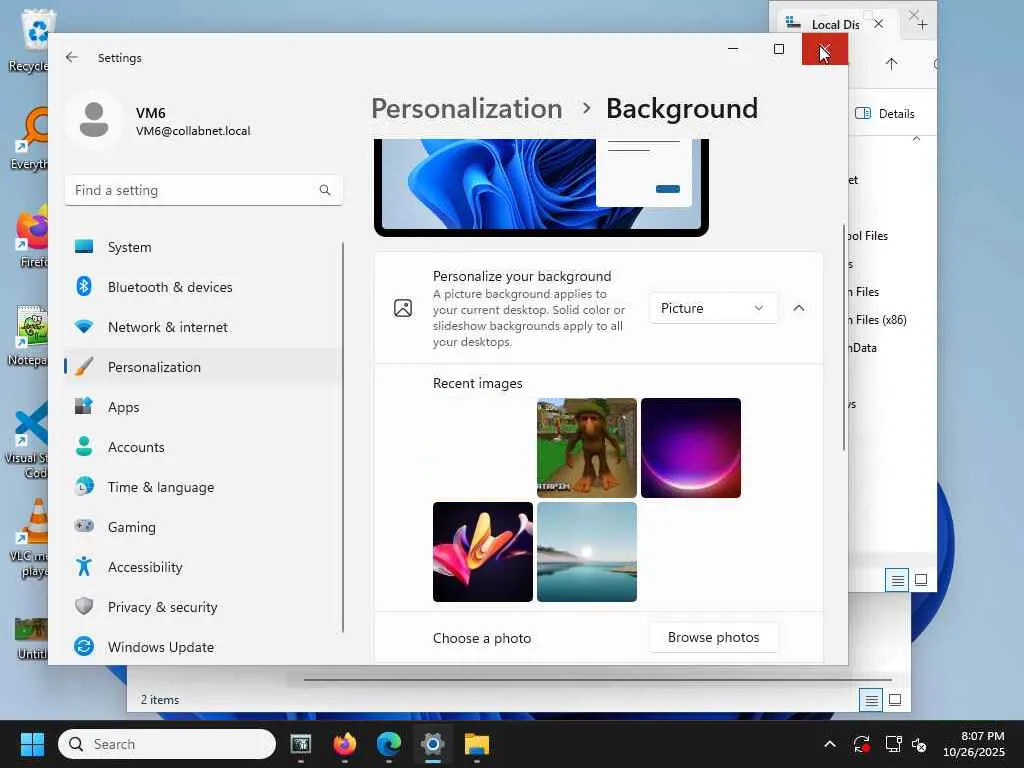Open Firefox from the taskbar
The width and height of the screenshot is (1024, 768).
(345, 744)
